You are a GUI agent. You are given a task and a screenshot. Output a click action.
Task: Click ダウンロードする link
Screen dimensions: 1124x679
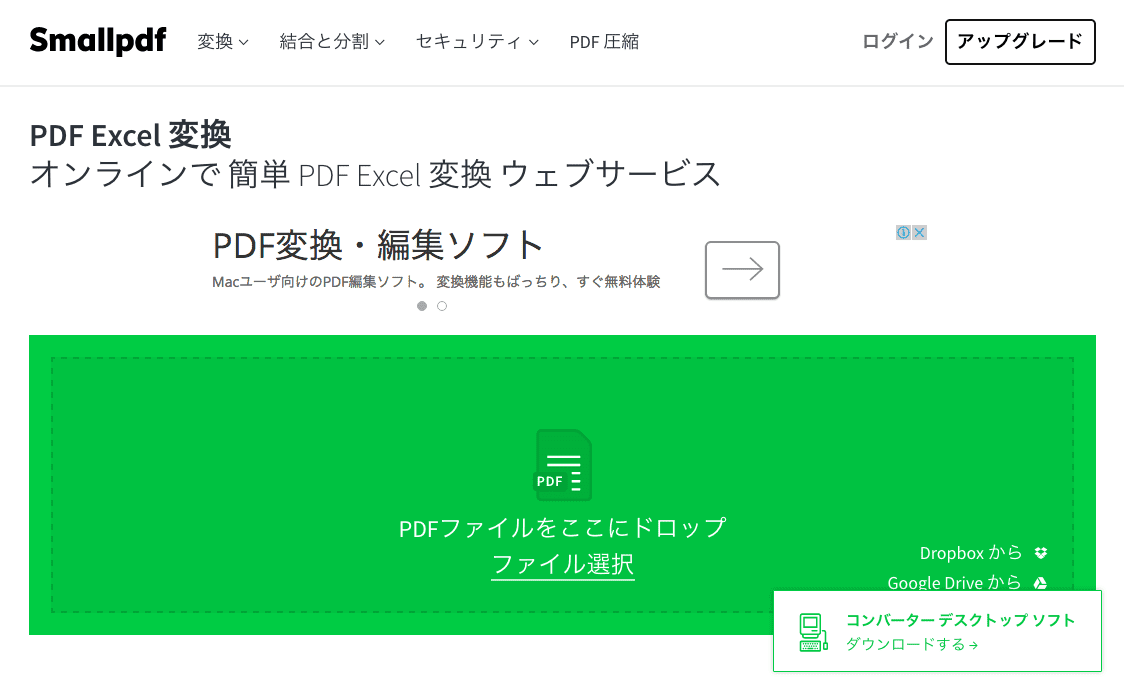point(912,645)
